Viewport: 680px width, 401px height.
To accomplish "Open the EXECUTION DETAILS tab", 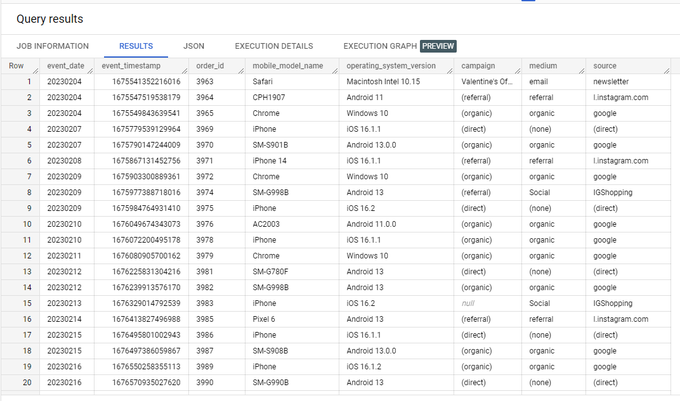I will 273,46.
